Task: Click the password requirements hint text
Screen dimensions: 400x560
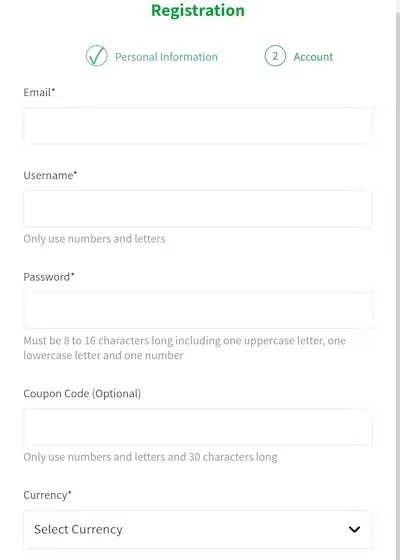Action: pyautogui.click(x=185, y=348)
